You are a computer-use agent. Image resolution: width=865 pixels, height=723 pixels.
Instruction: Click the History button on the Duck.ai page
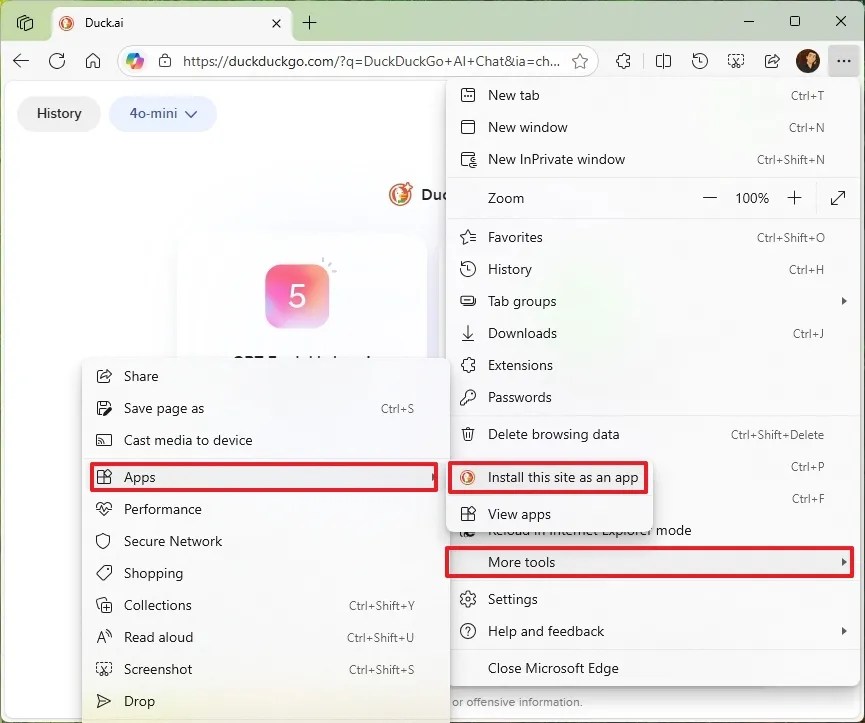(x=58, y=114)
